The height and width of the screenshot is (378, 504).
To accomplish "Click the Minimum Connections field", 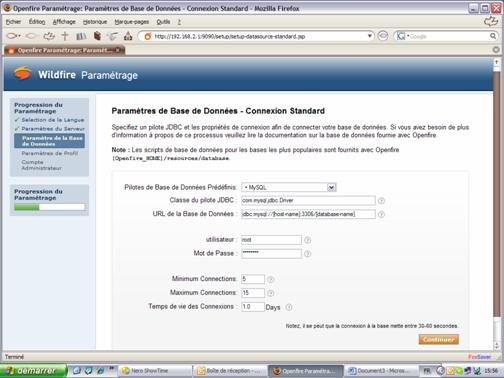I will click(x=253, y=279).
